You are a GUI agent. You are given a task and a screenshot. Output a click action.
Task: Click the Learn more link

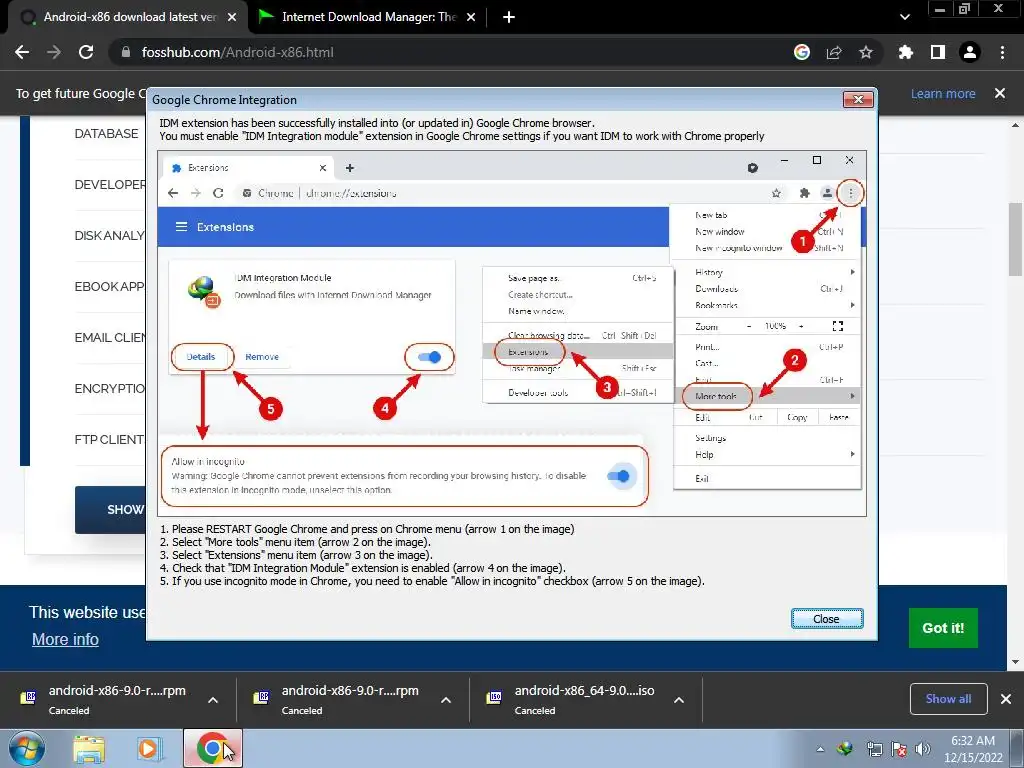(943, 93)
